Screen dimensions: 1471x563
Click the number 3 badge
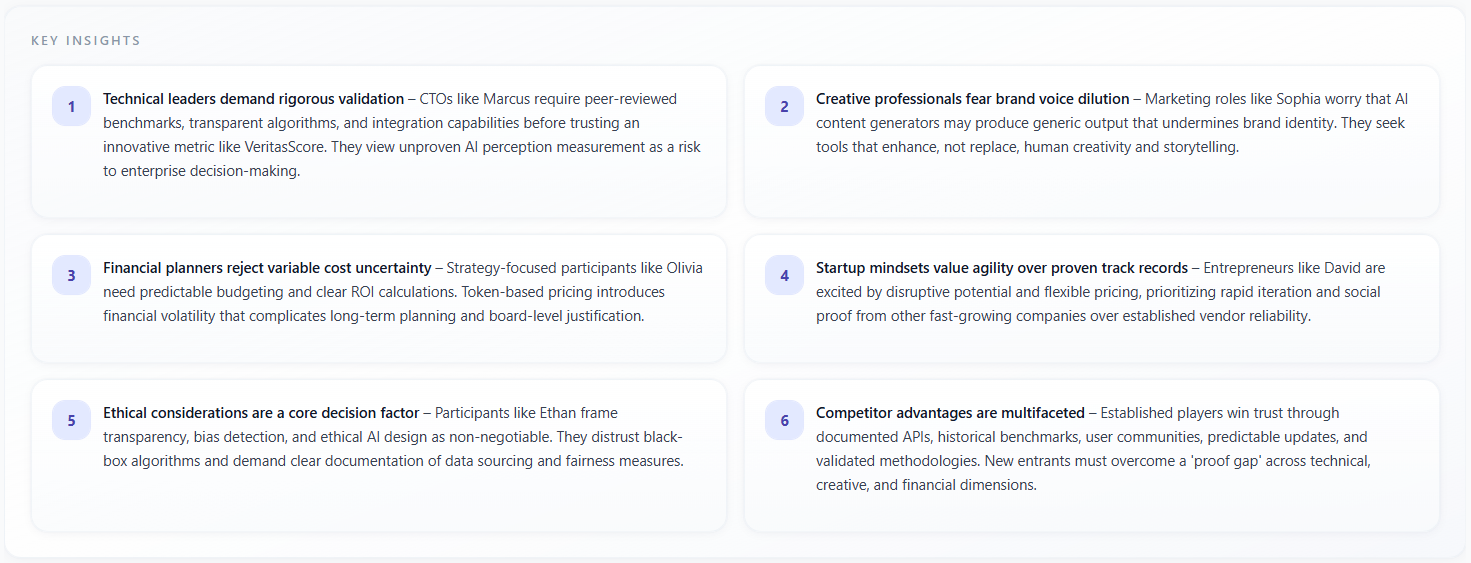click(71, 276)
